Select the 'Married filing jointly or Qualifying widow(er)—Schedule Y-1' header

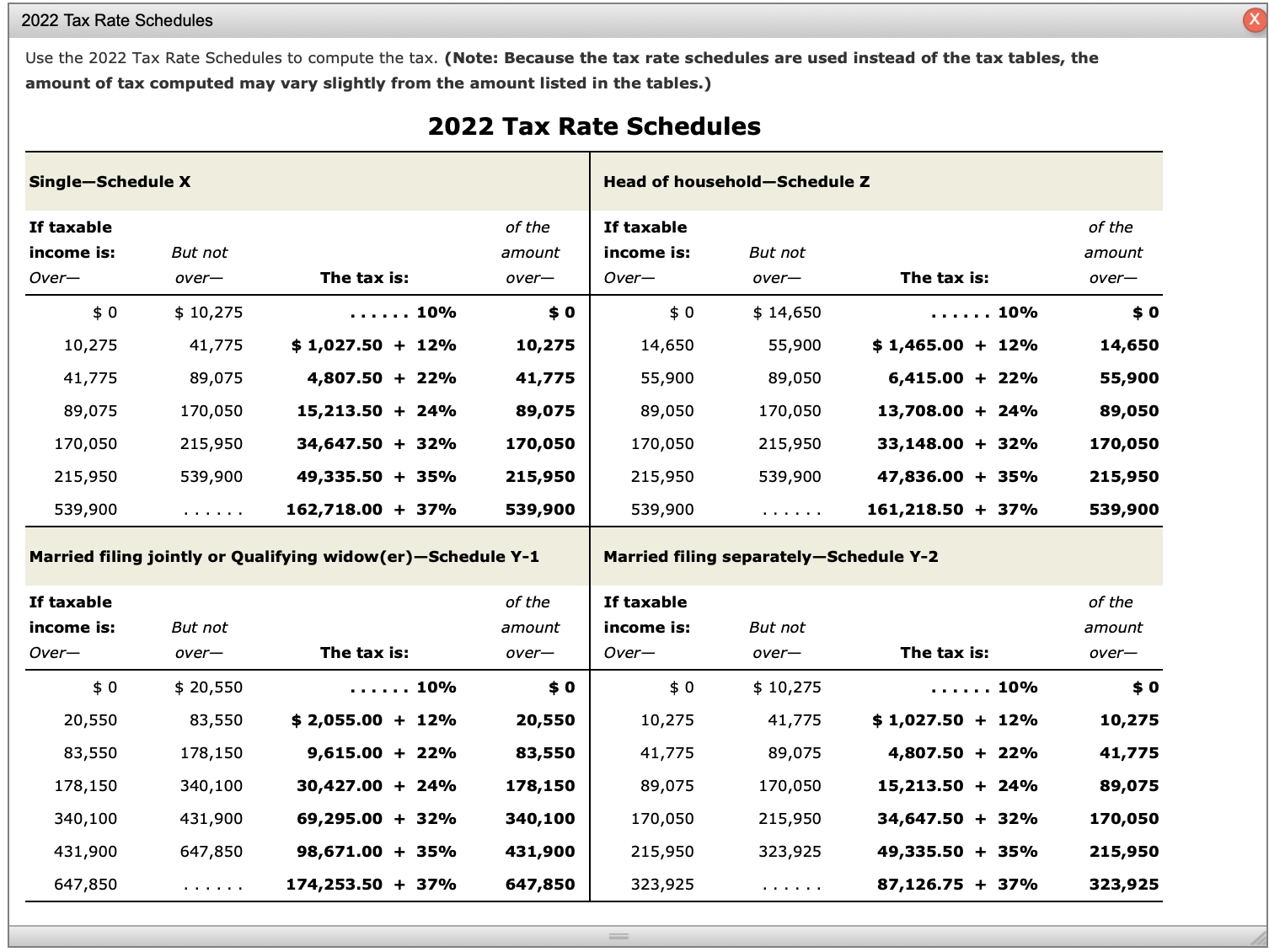284,557
